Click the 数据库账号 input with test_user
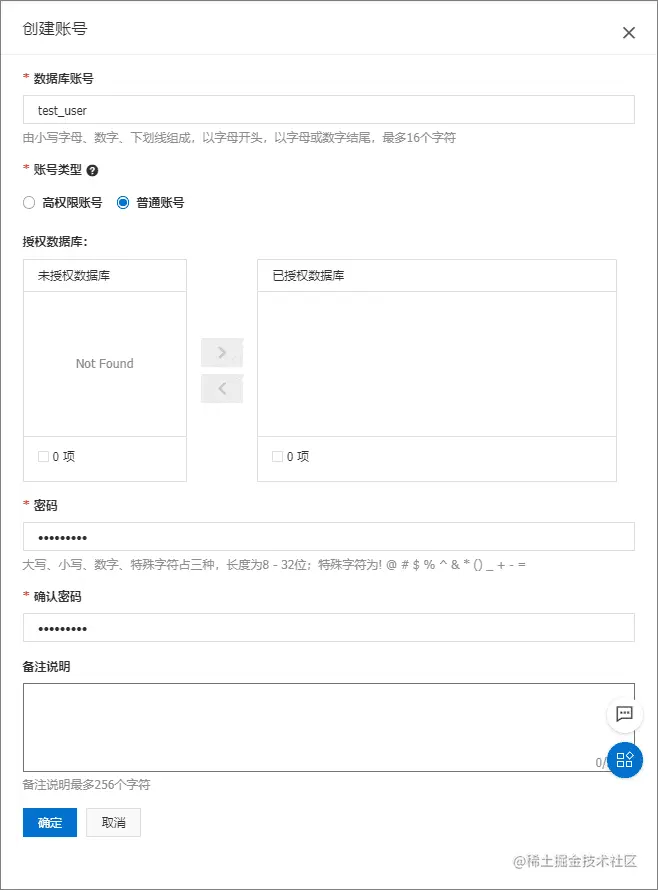Image resolution: width=658 pixels, height=890 pixels. coord(329,110)
